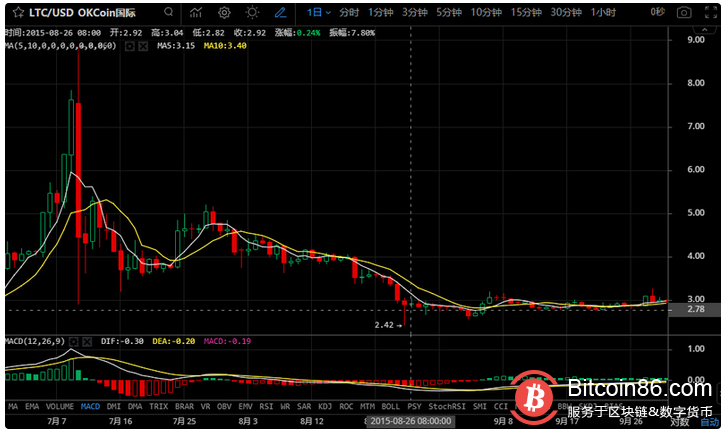Select the CCI indicator tab

click(x=501, y=407)
